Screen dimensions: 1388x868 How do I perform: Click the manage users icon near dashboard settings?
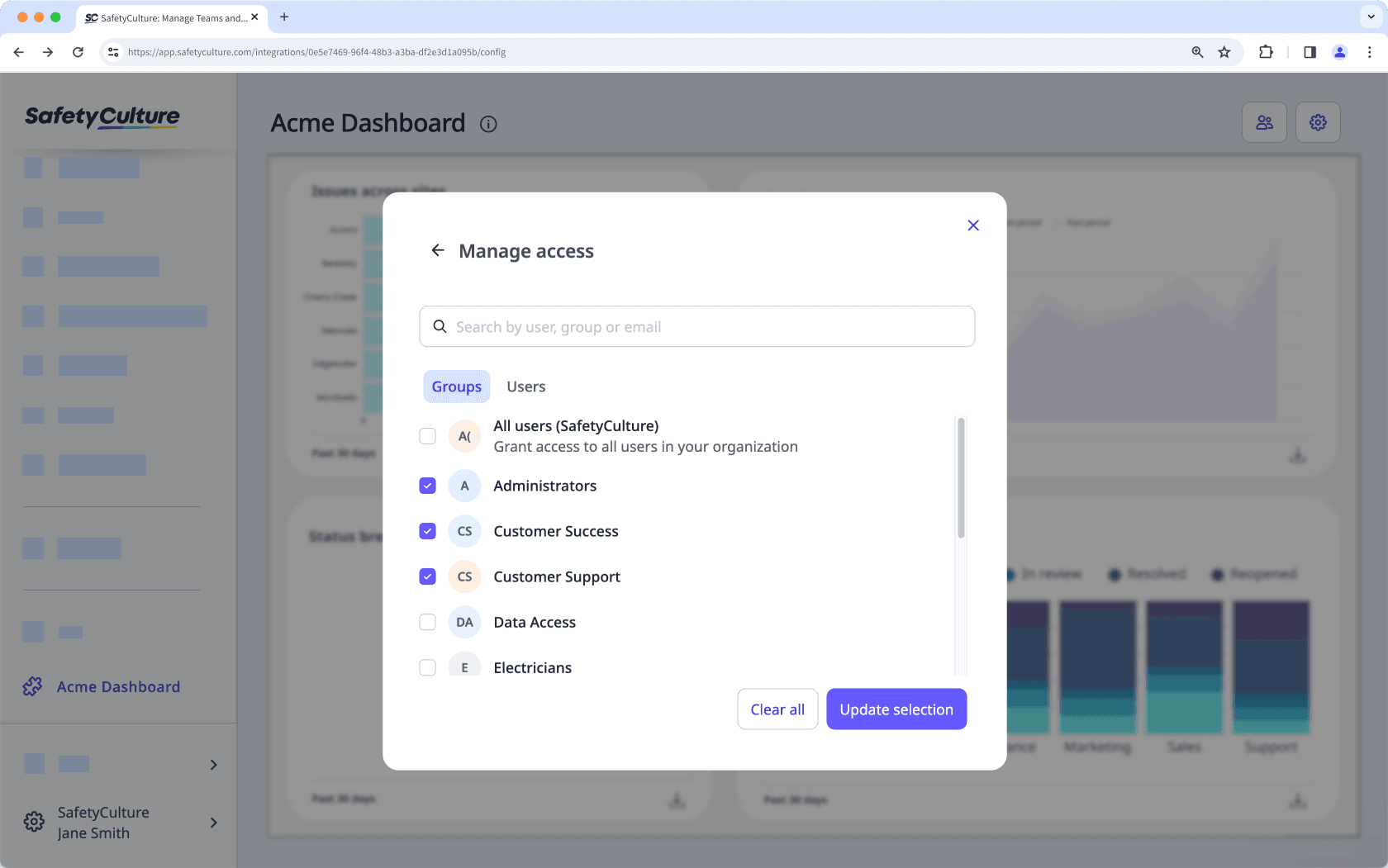pyautogui.click(x=1264, y=121)
